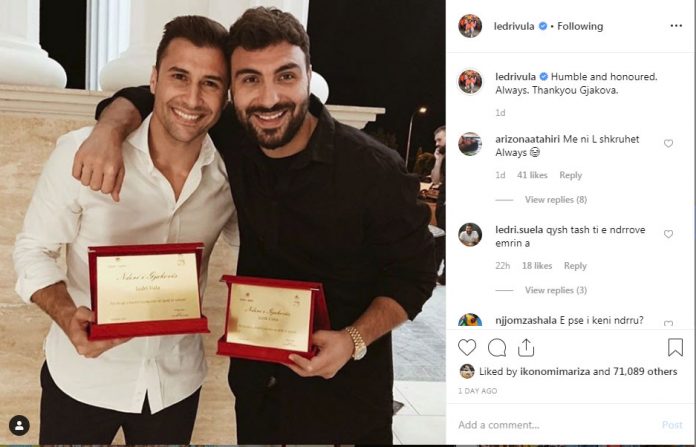The image size is (696, 447).
Task: Open the njjomzashala commenter username
Action: coord(526,320)
